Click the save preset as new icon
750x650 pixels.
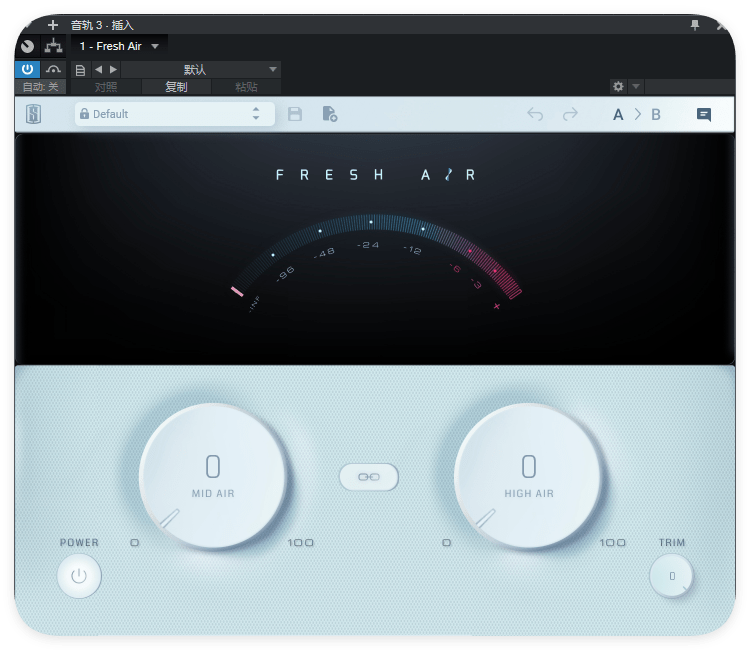(330, 114)
